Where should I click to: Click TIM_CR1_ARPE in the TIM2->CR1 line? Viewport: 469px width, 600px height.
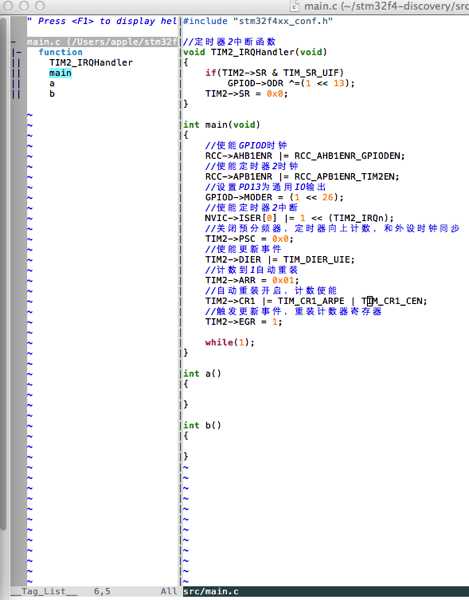click(x=311, y=301)
